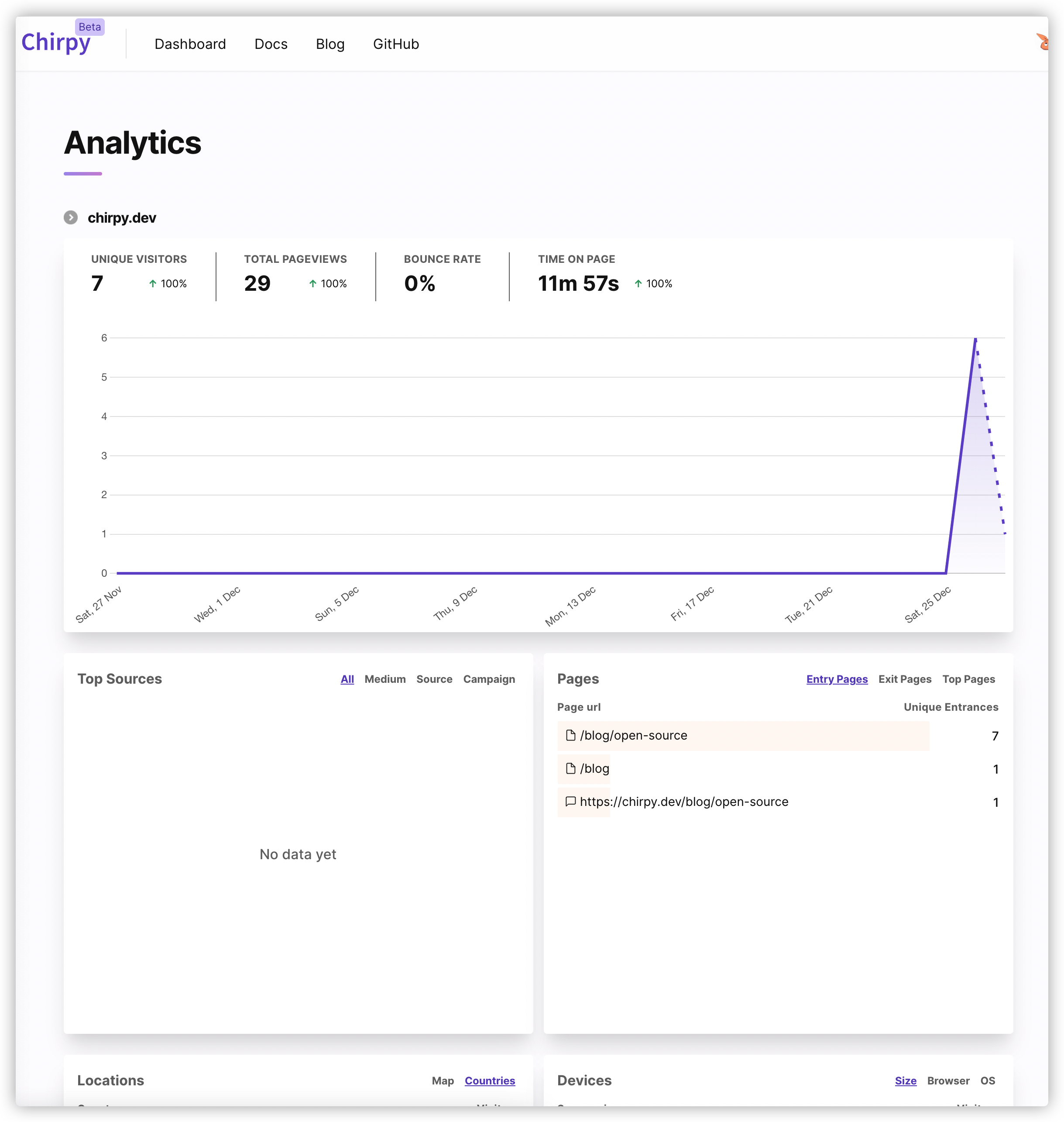The image size is (1064, 1122).
Task: Open the Docs navigation item
Action: point(271,44)
